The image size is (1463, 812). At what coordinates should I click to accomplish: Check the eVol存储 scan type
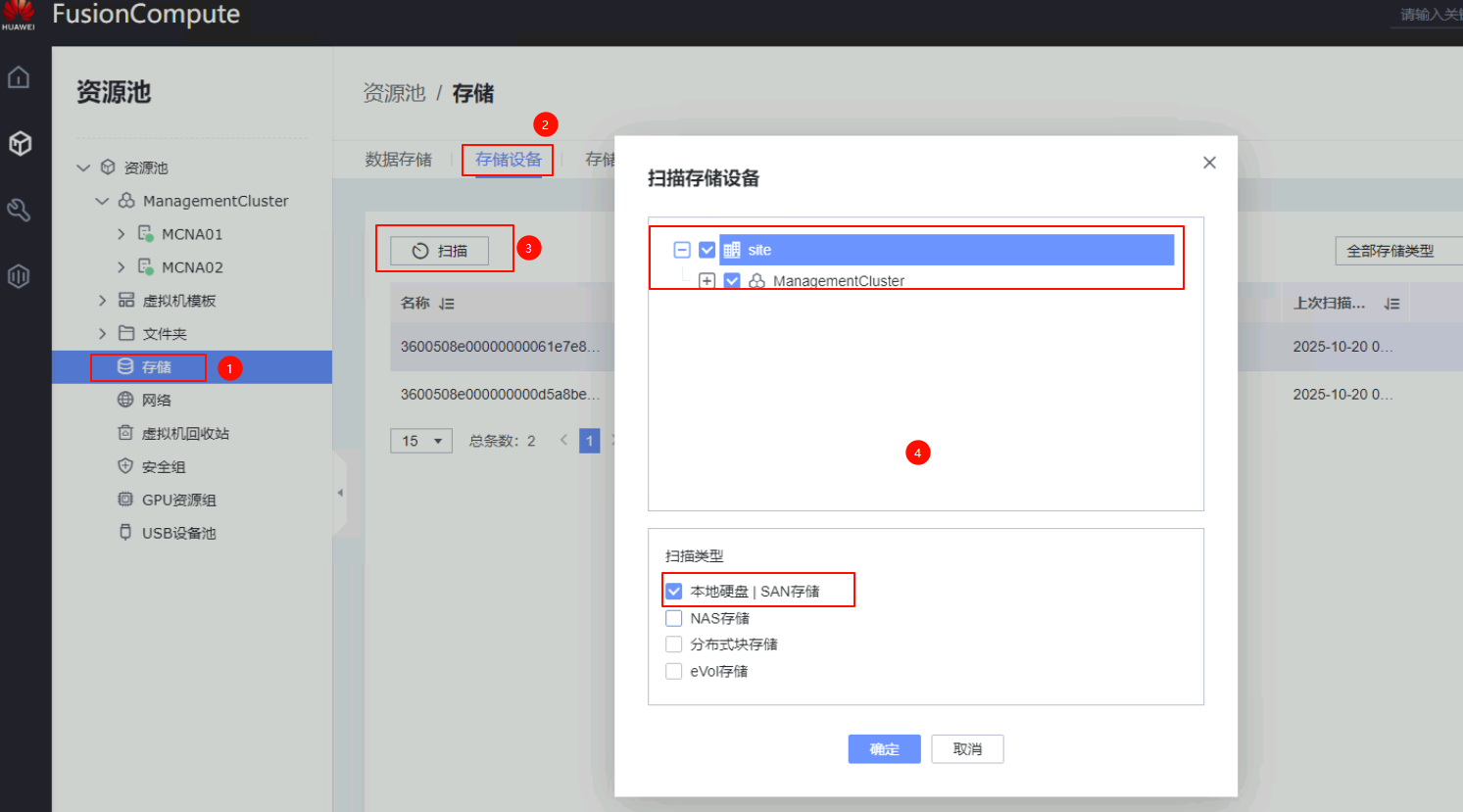(674, 671)
